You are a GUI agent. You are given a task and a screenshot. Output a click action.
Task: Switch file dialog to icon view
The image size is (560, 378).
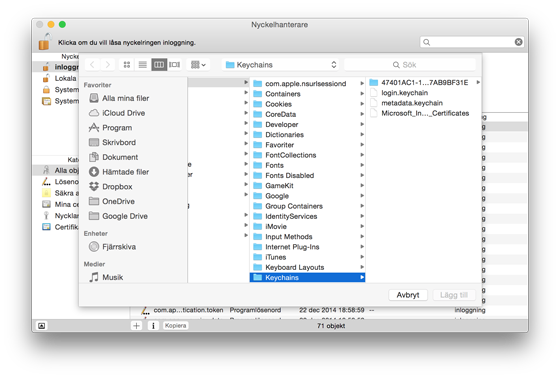tap(127, 65)
